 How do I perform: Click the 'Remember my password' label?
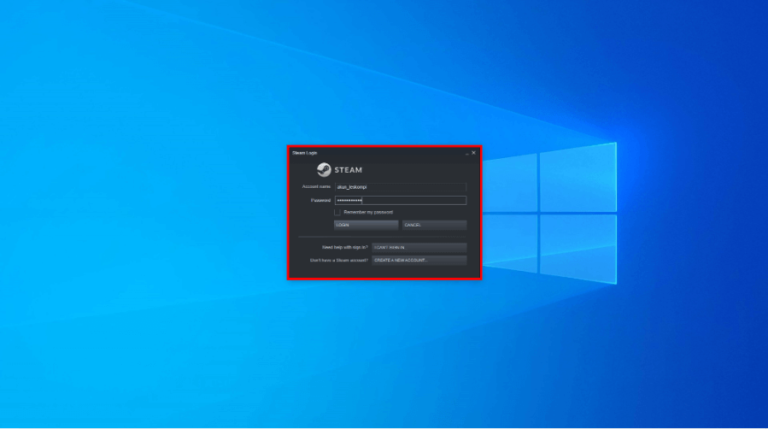(368, 213)
